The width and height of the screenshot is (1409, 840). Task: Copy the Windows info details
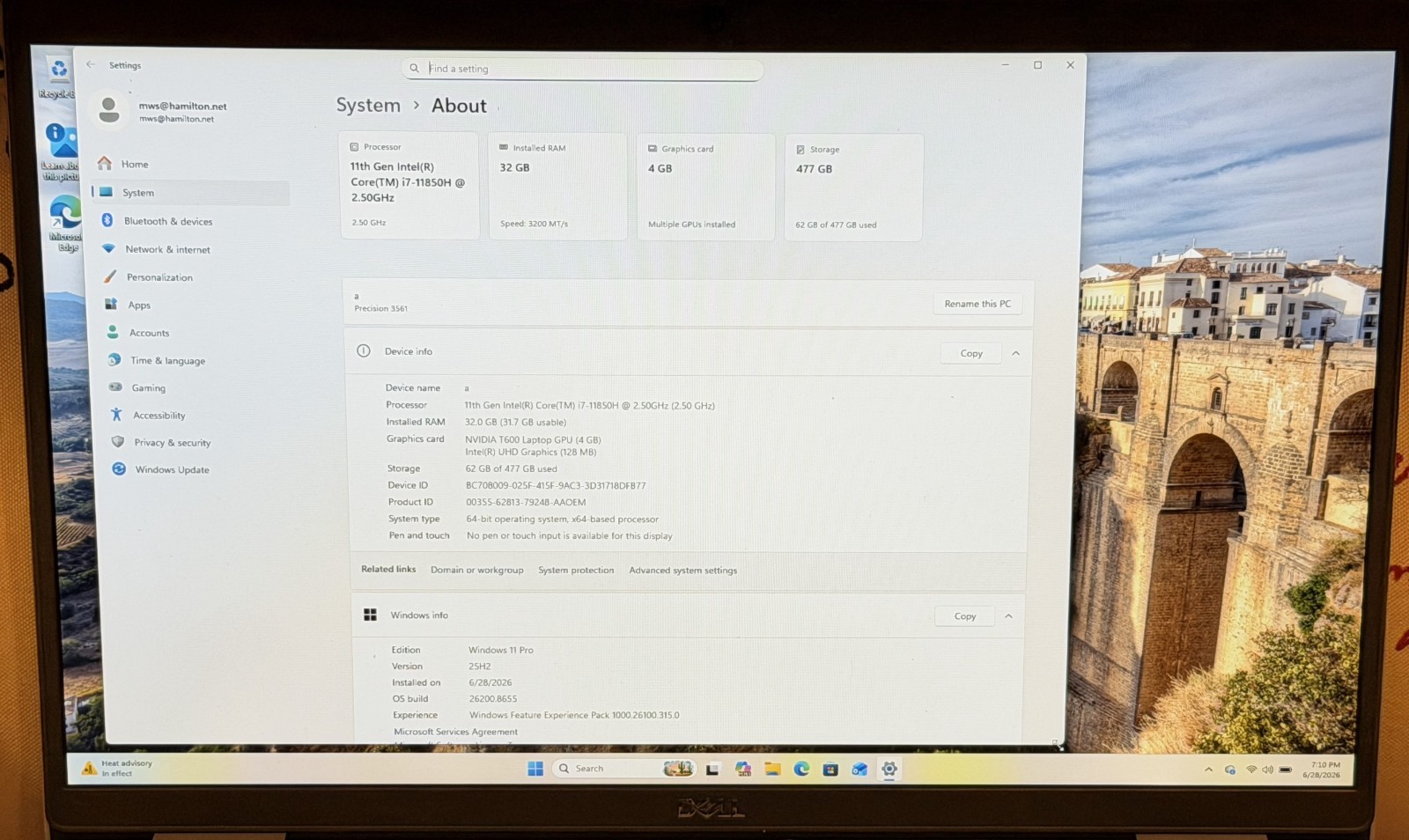(x=965, y=616)
